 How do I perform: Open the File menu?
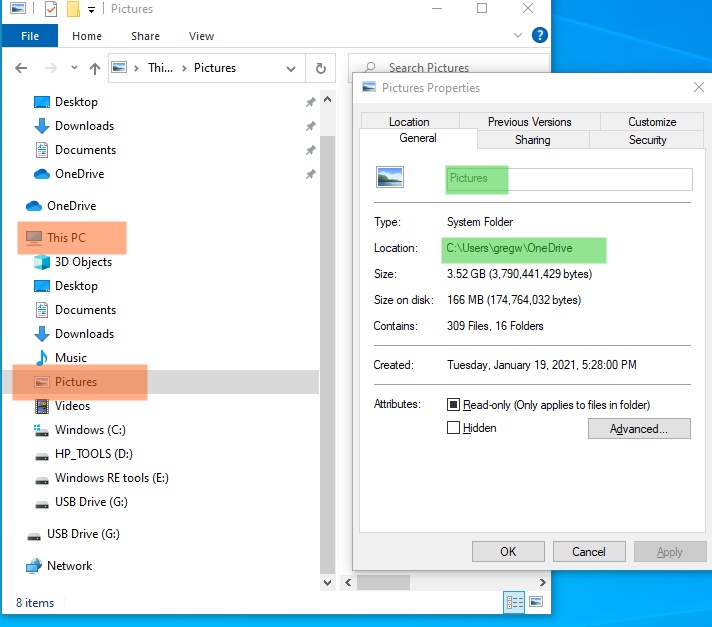click(x=30, y=36)
